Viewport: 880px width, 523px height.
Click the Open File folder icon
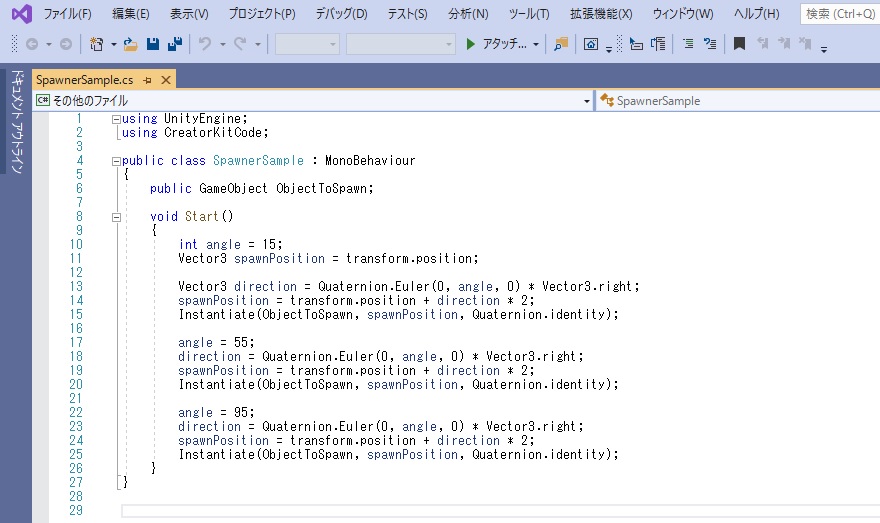131,44
